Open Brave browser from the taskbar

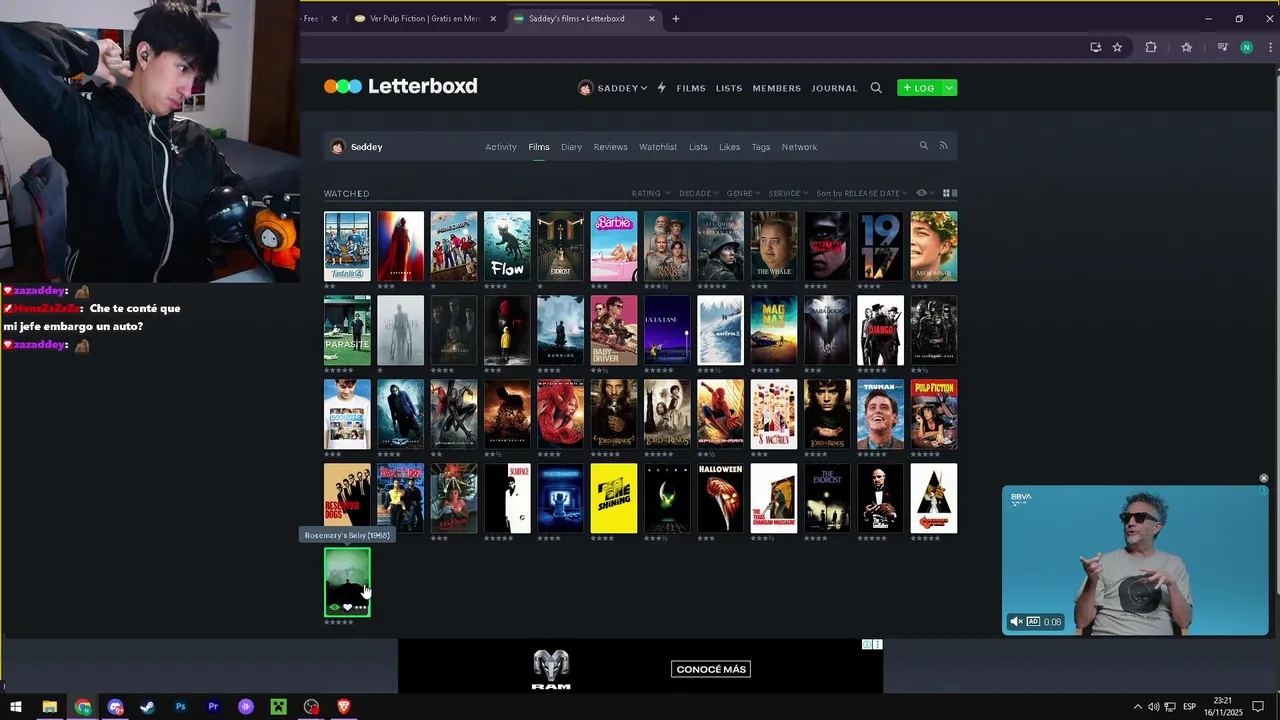(344, 707)
